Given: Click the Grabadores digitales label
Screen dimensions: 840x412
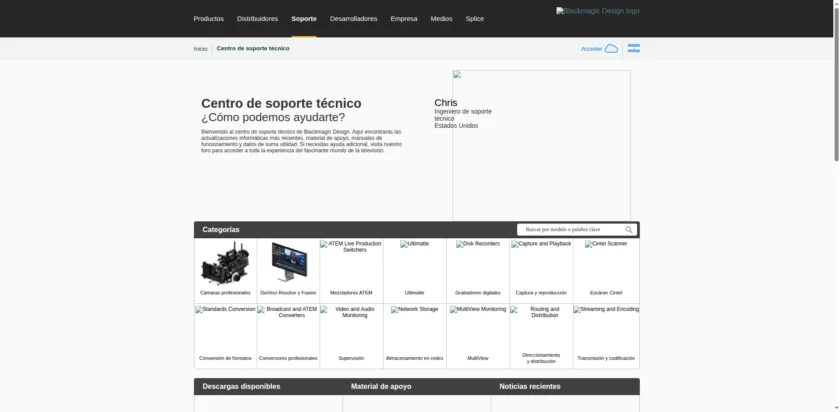Looking at the screenshot, I should pyautogui.click(x=478, y=293).
